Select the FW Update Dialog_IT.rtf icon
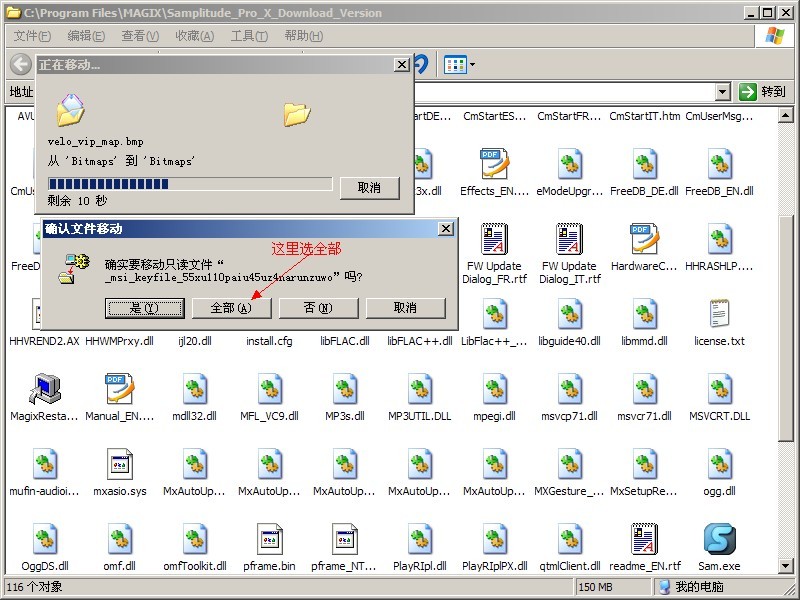This screenshot has width=800, height=600. (x=569, y=239)
